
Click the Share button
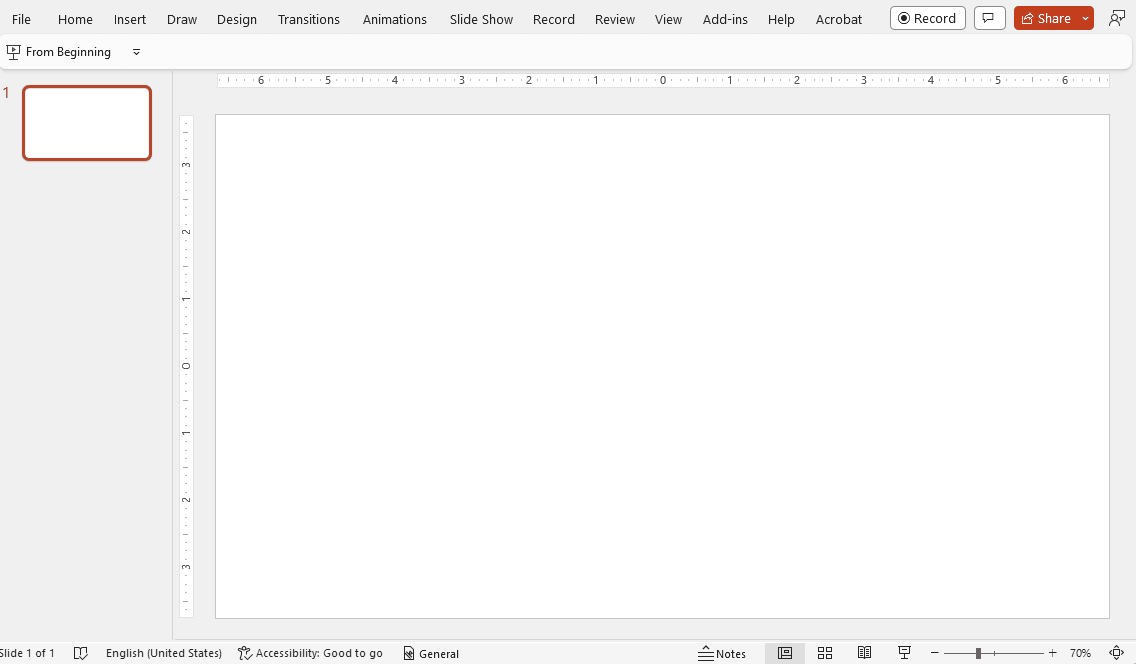(1048, 18)
